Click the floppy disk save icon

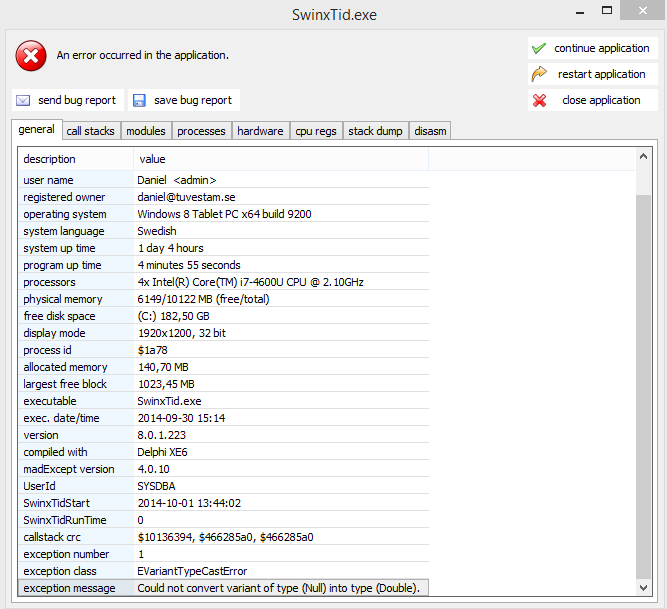139,100
